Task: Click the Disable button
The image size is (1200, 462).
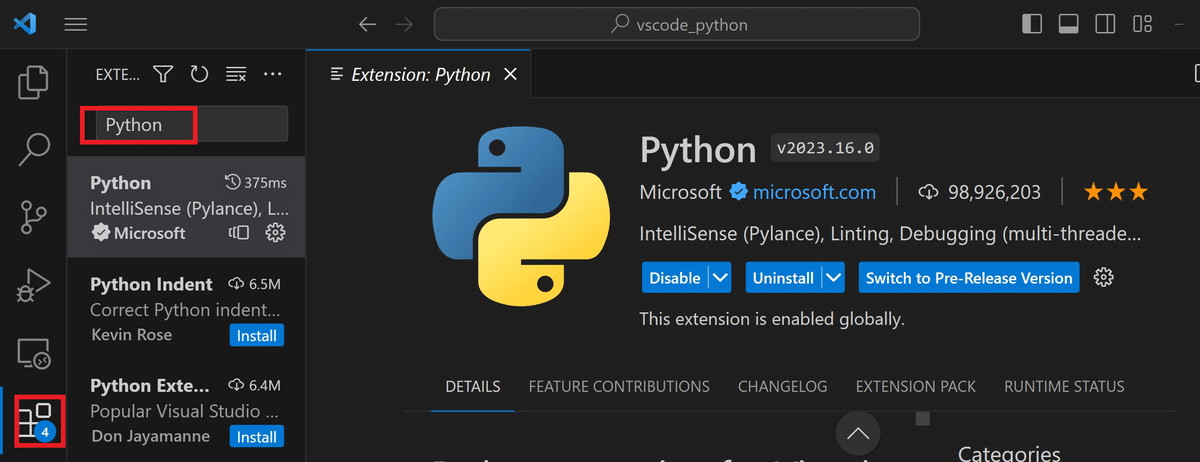Action: coord(675,278)
